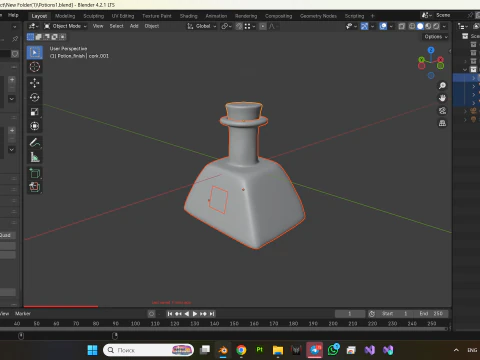480x360 pixels.
Task: Jump to the timeline end frame
Action: pos(212,314)
